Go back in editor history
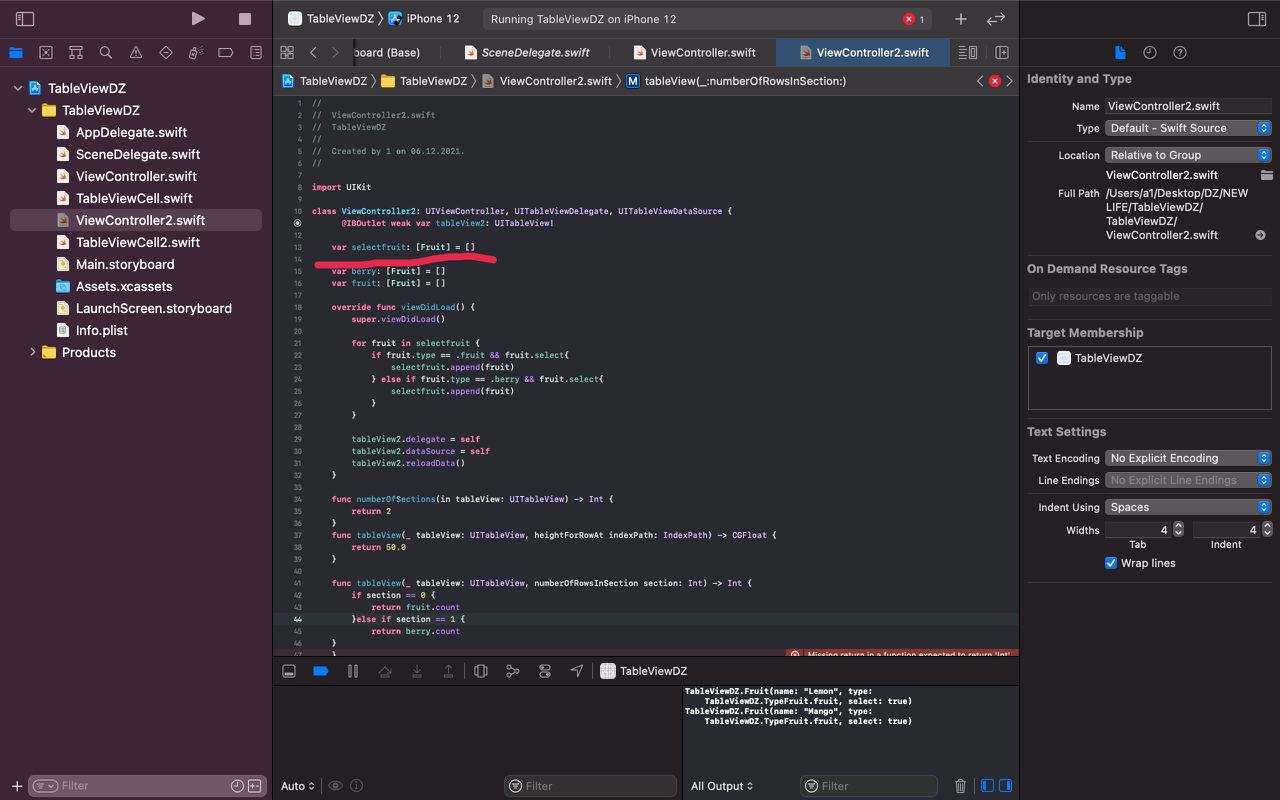Viewport: 1280px width, 800px height. coord(313,52)
